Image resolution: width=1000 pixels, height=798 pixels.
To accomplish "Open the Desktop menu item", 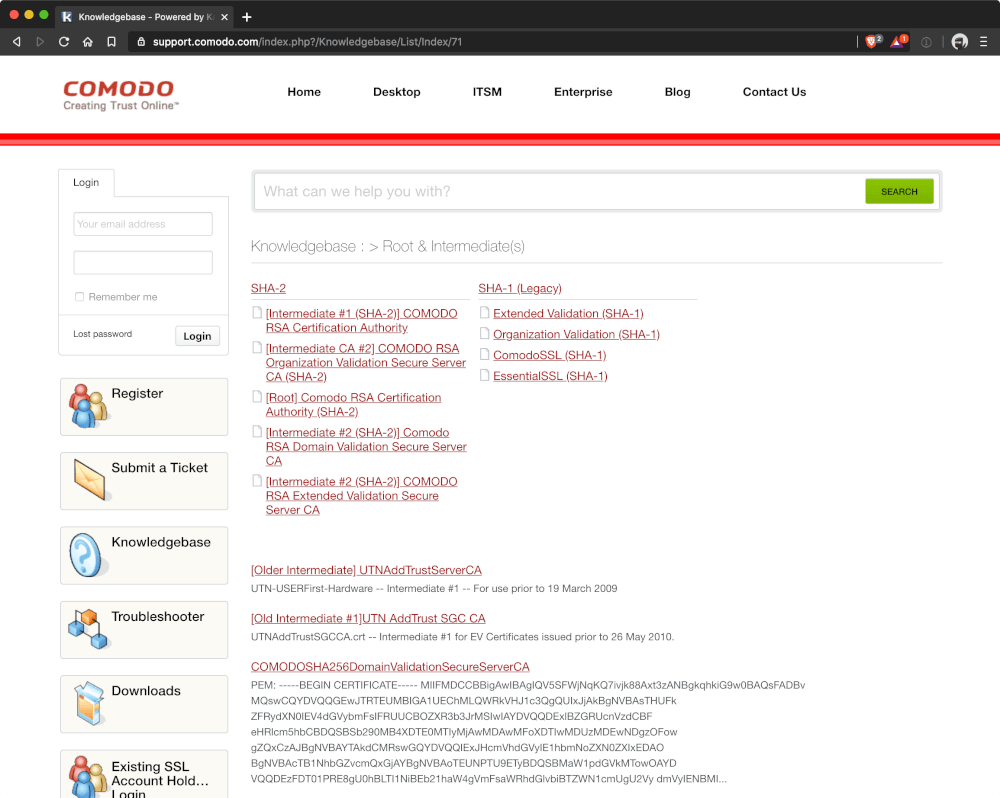I will point(397,92).
